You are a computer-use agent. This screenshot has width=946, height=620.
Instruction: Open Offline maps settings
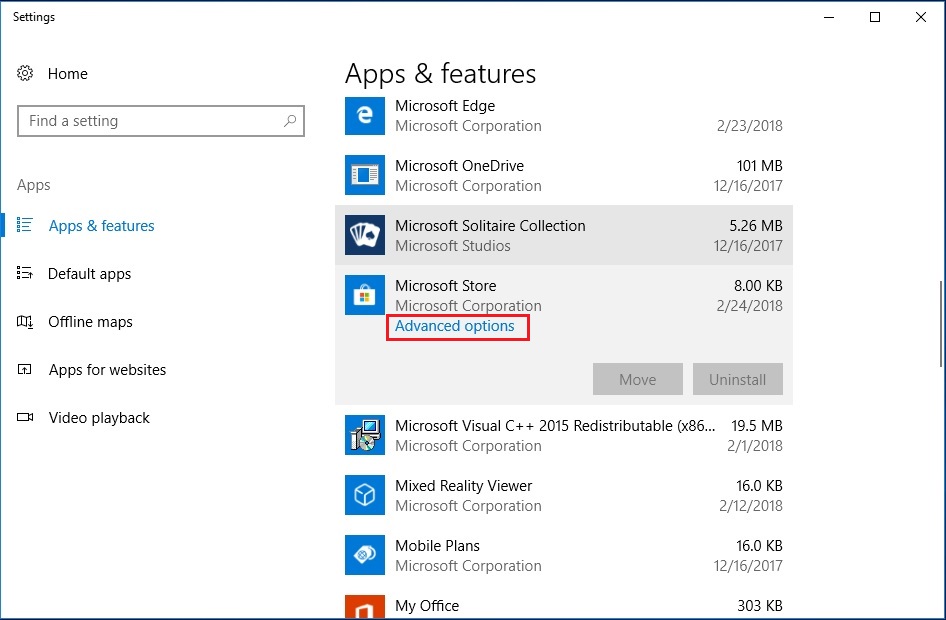pyautogui.click(x=90, y=321)
